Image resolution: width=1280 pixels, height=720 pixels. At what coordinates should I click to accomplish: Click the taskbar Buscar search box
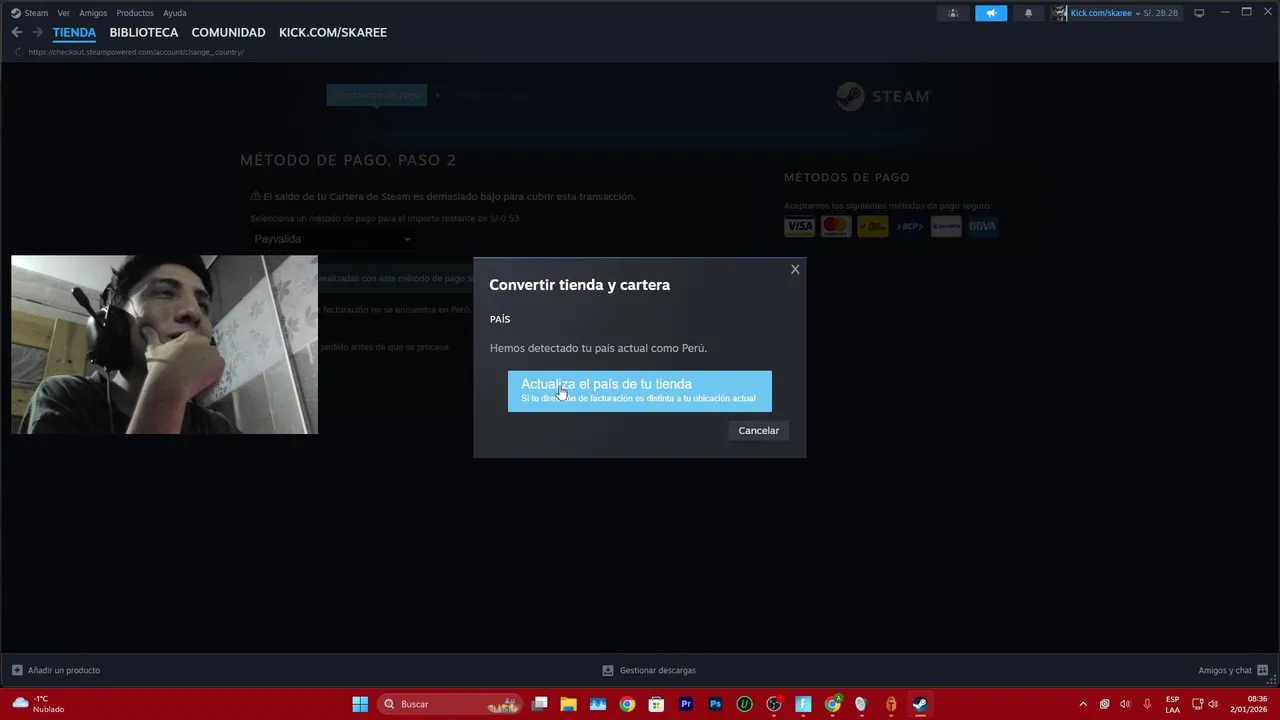point(450,704)
